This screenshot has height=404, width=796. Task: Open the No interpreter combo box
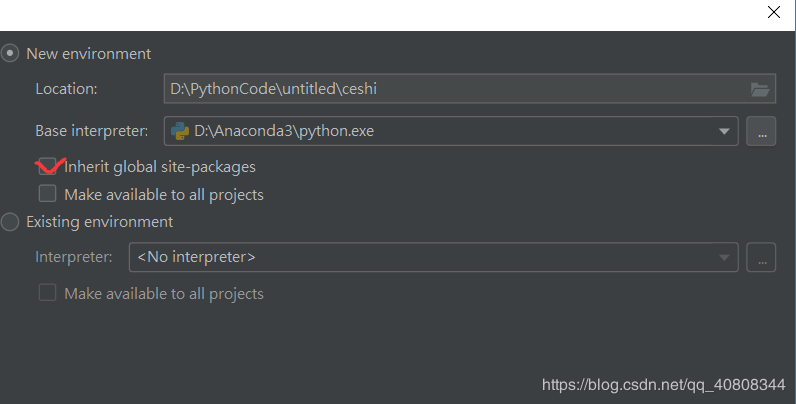(430, 258)
